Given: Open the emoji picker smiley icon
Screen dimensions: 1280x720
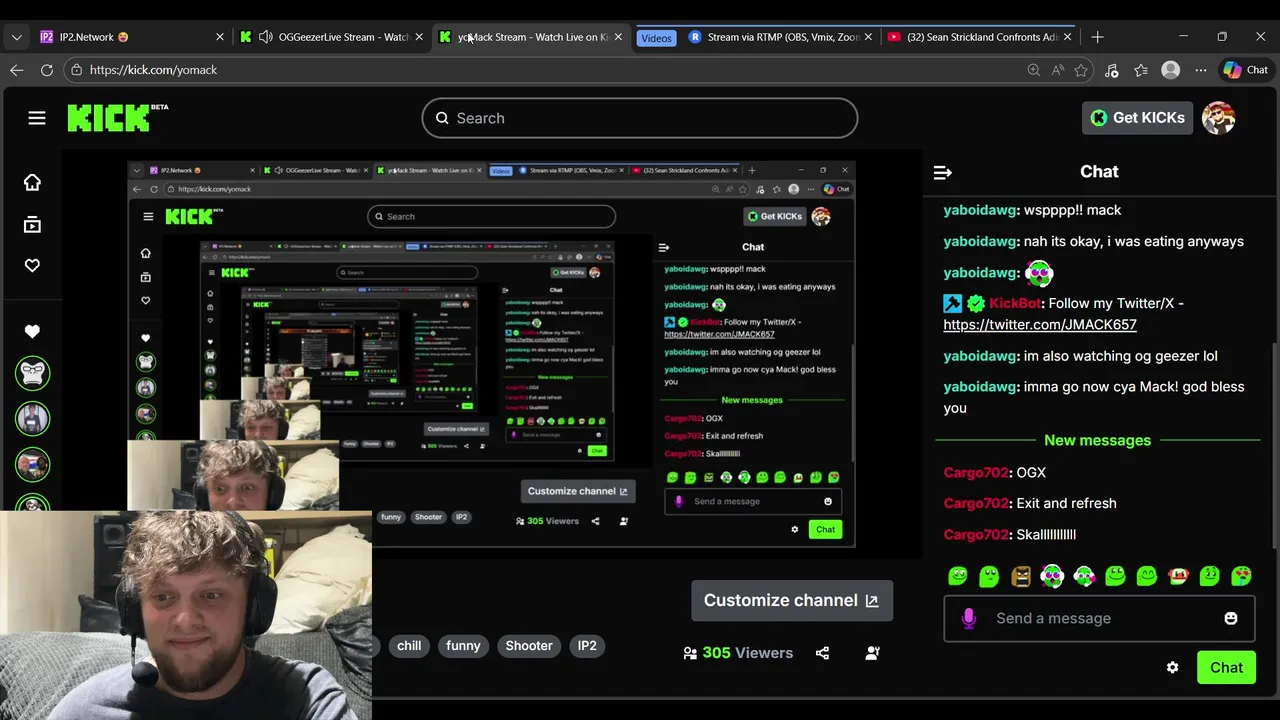Looking at the screenshot, I should tap(1231, 618).
